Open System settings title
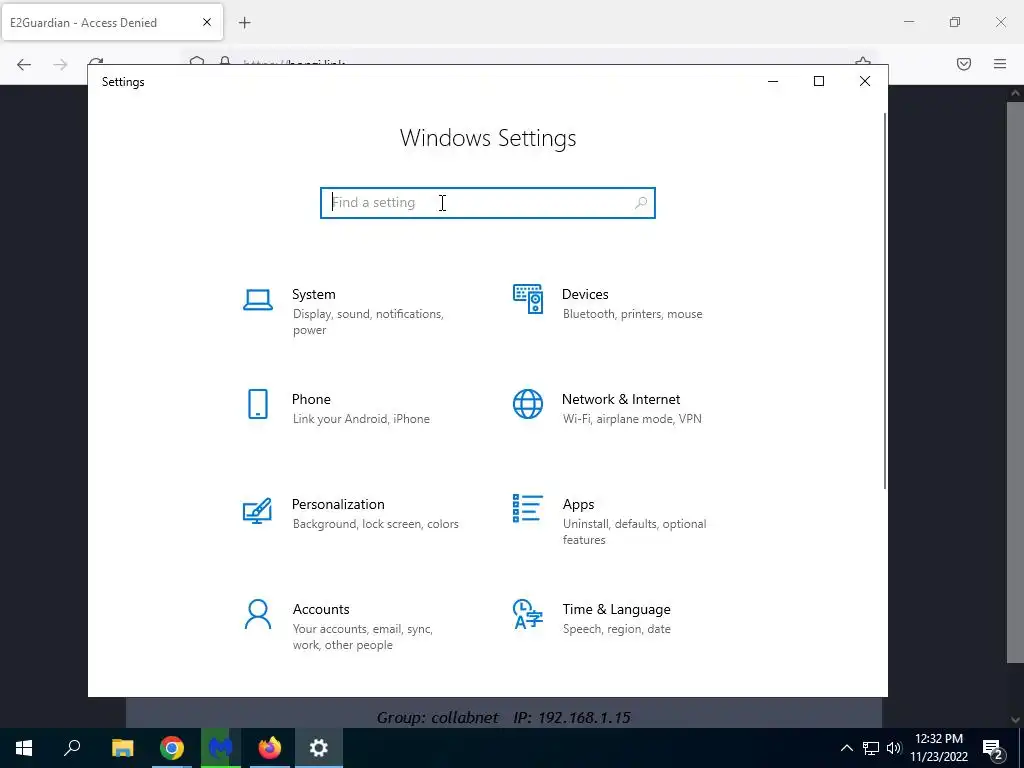This screenshot has height=768, width=1024. pyautogui.click(x=313, y=294)
